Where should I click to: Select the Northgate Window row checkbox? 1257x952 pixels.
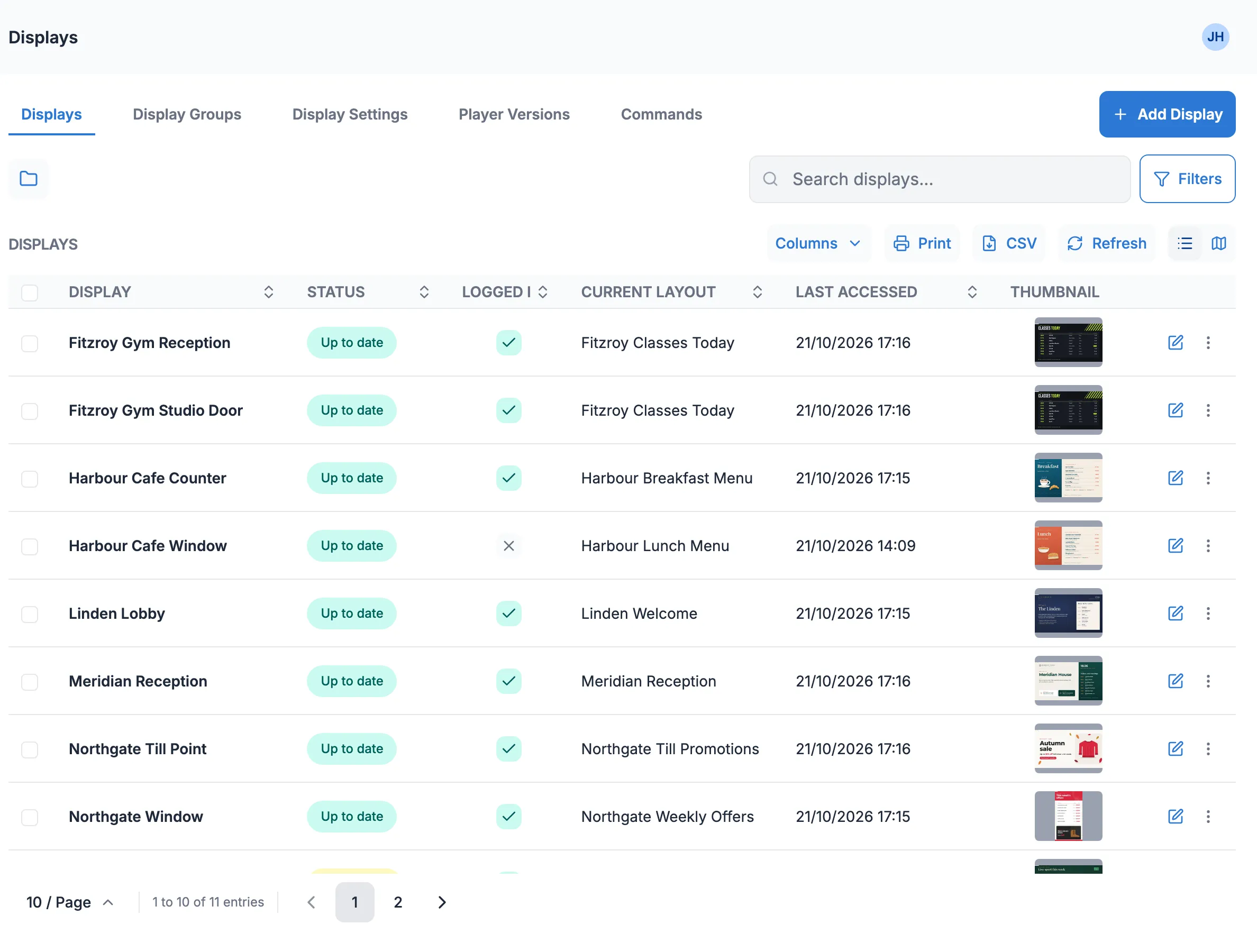(30, 817)
